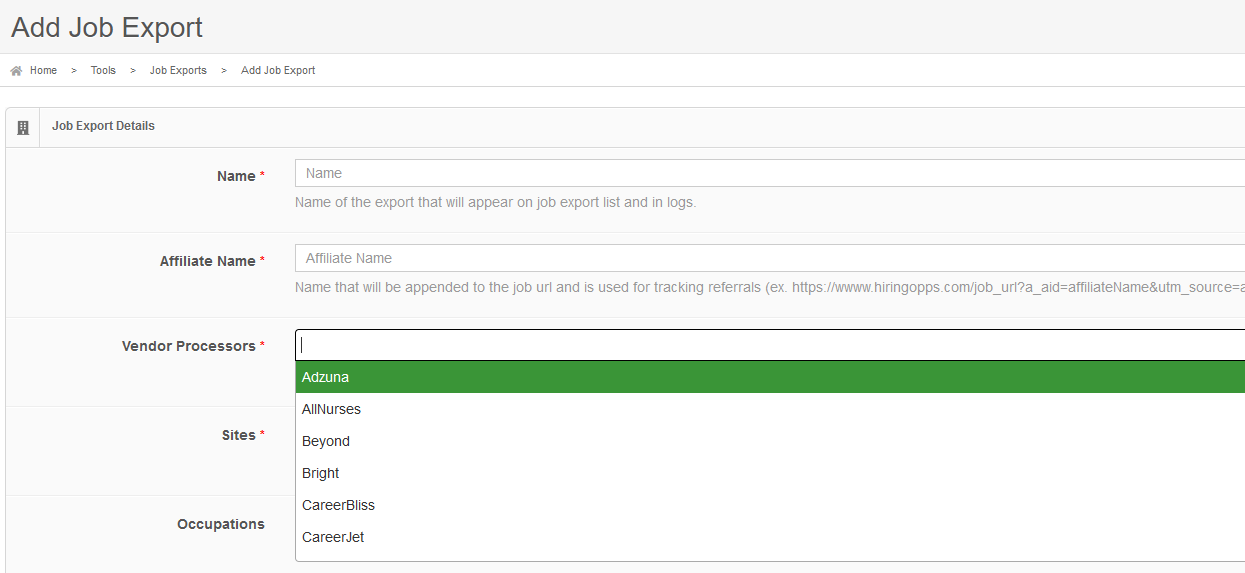Click the Add Job Export breadcrumb
This screenshot has width=1245, height=573.
tap(278, 71)
